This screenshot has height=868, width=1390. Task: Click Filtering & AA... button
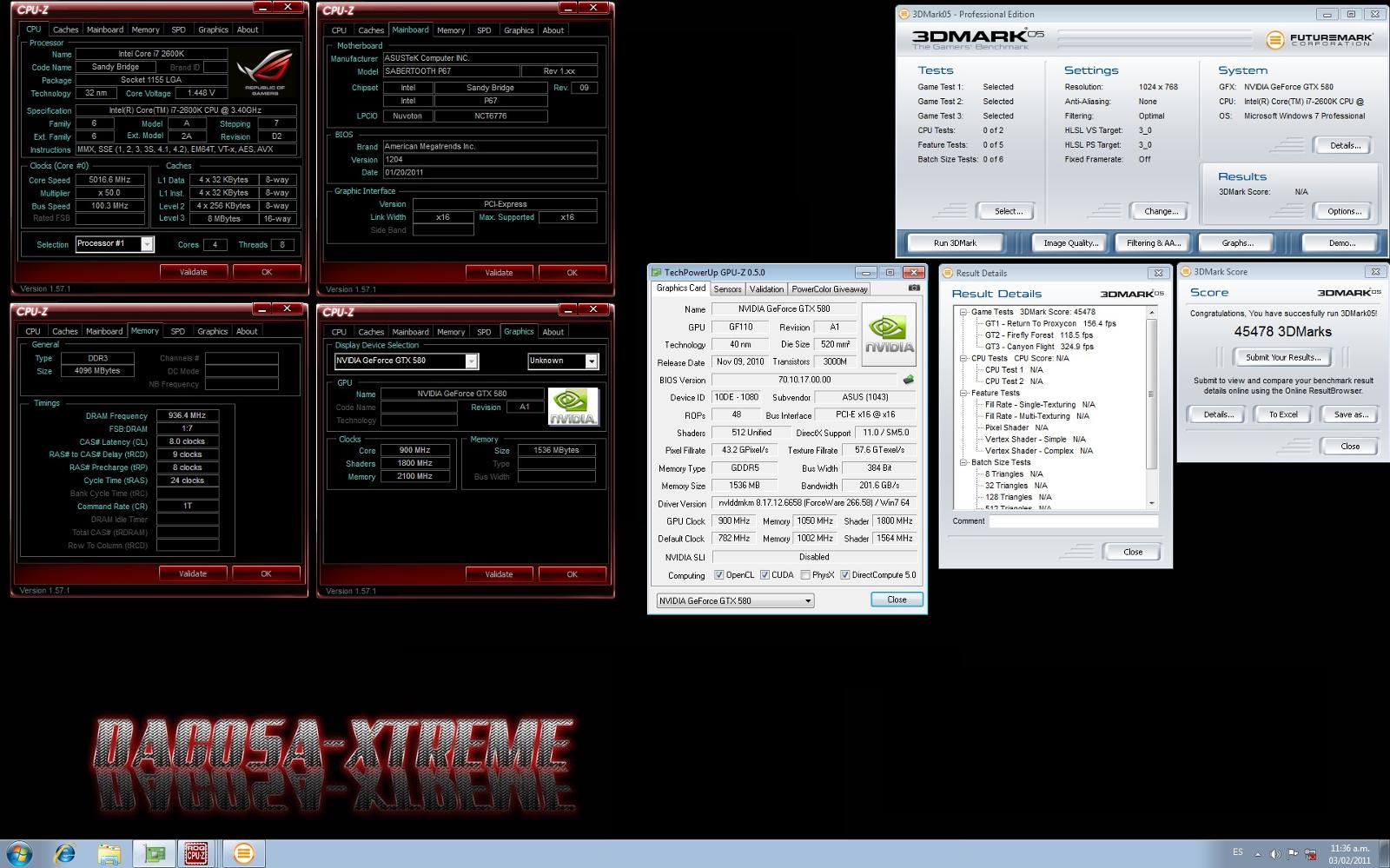coord(1154,243)
